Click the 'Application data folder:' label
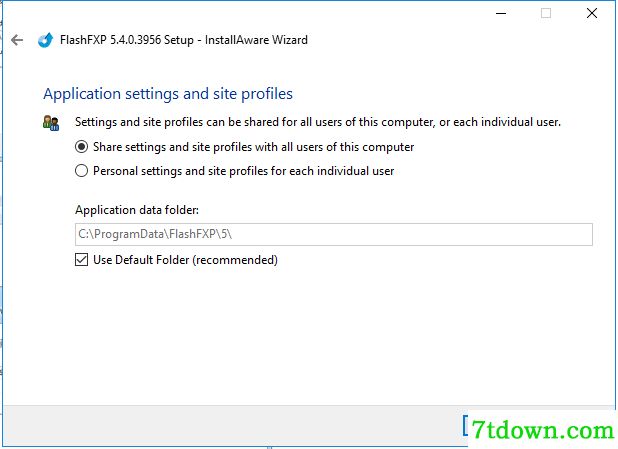 coord(137,210)
